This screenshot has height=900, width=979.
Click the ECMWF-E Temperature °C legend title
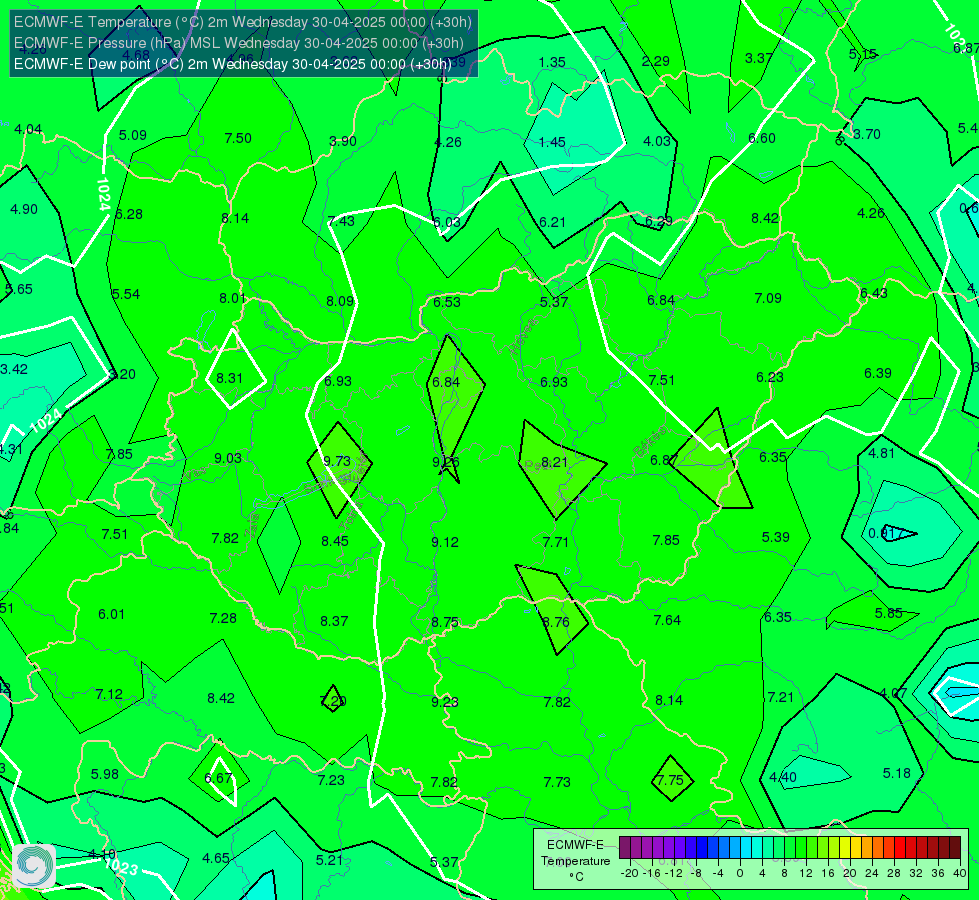click(x=575, y=861)
